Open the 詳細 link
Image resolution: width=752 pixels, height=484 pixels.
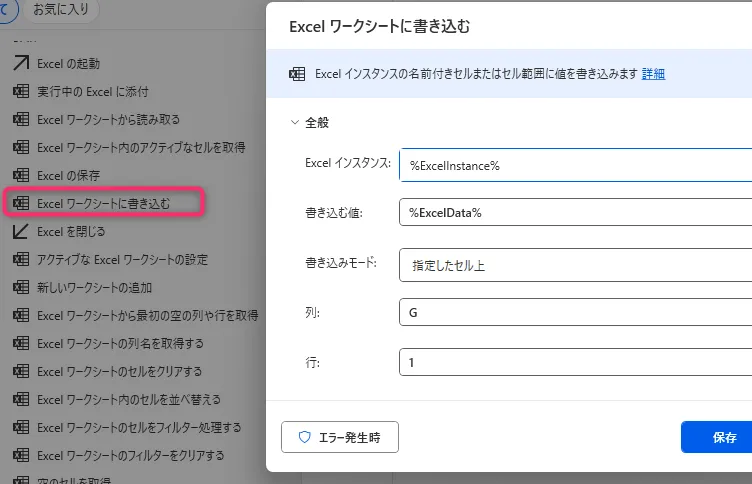click(x=653, y=74)
